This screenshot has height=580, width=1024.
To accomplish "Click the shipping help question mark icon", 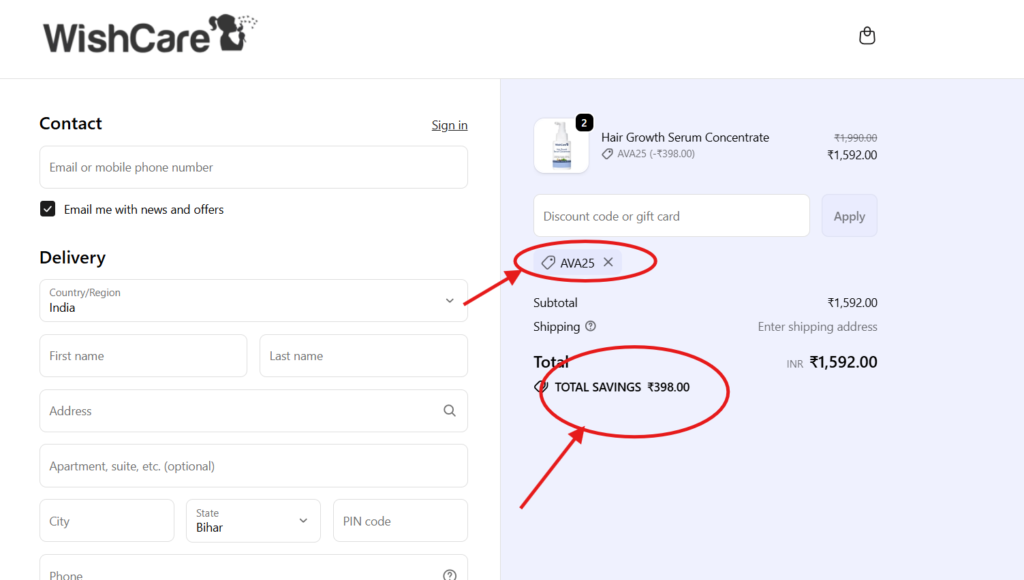I will (x=590, y=326).
